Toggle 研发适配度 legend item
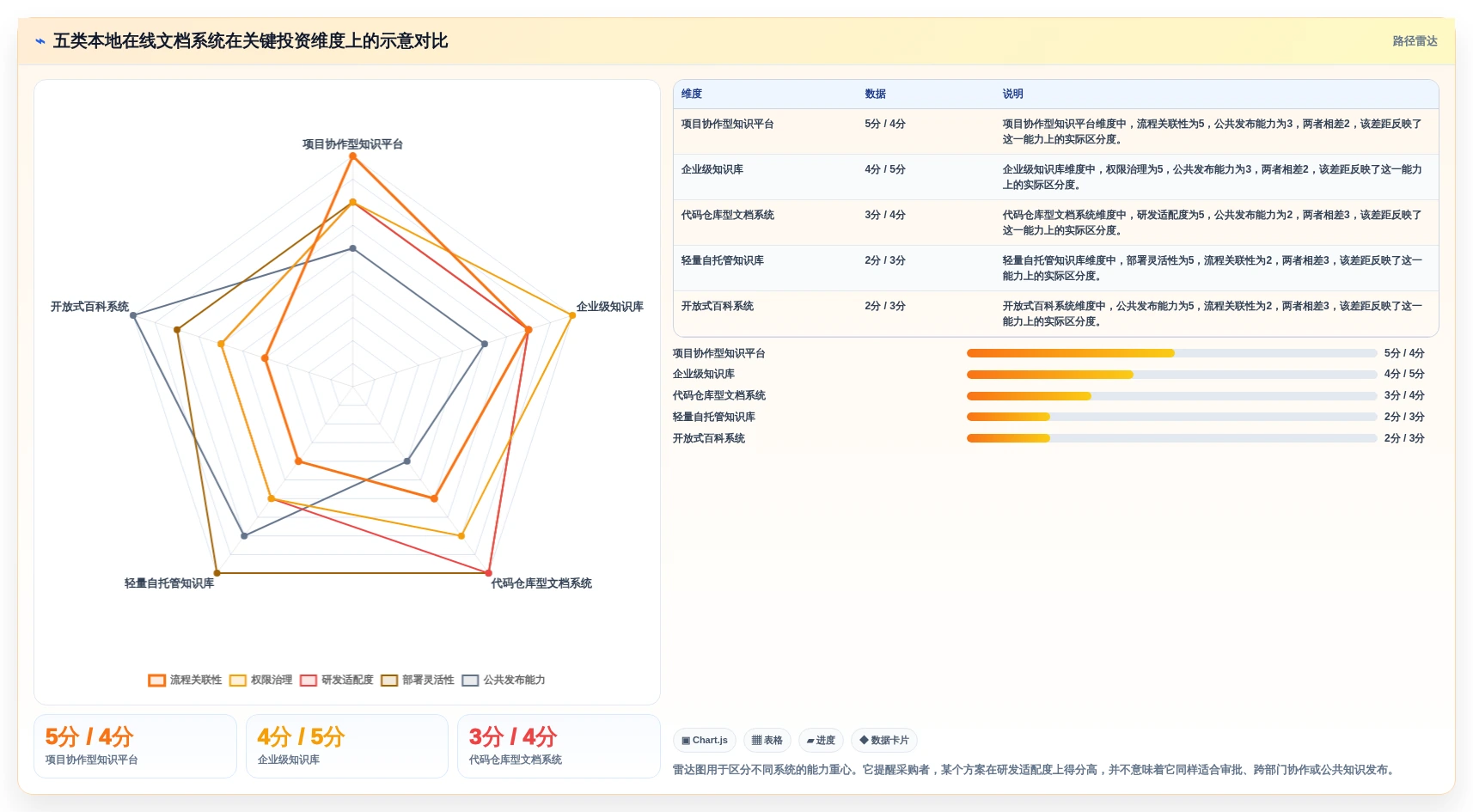This screenshot has width=1473, height=812. (x=337, y=681)
